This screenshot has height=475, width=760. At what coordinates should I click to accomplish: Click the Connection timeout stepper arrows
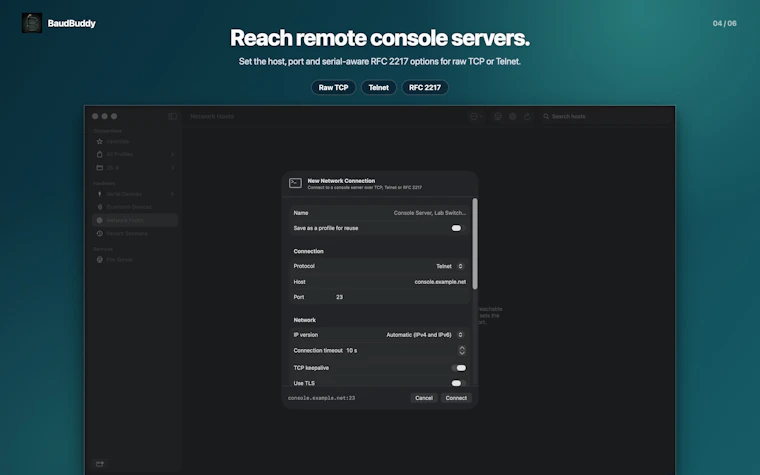(462, 350)
